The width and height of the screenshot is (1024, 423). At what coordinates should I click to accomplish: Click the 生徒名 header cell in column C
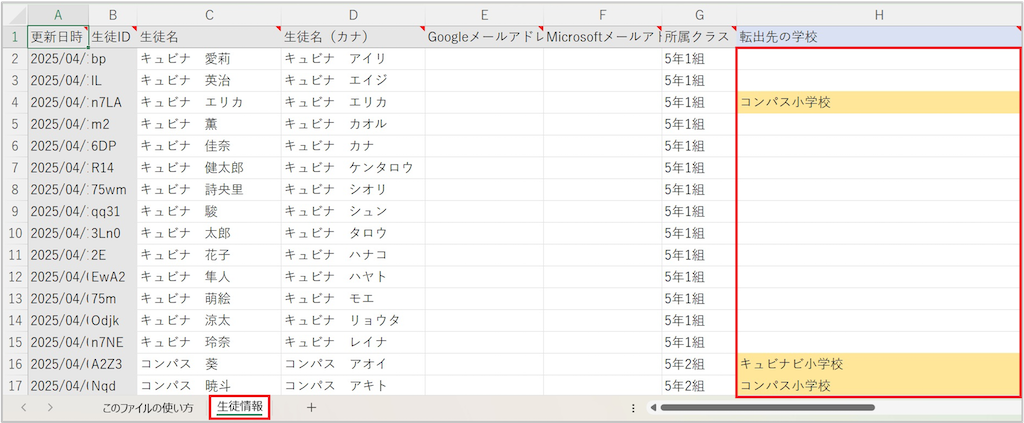pyautogui.click(x=209, y=37)
